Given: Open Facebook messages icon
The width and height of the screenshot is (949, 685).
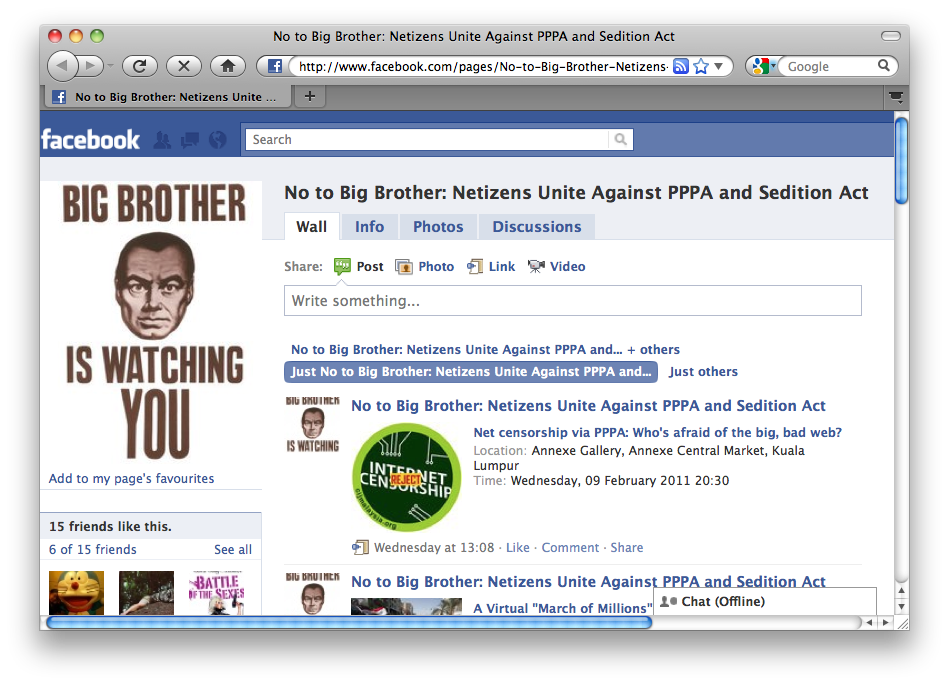Looking at the screenshot, I should click(x=190, y=140).
